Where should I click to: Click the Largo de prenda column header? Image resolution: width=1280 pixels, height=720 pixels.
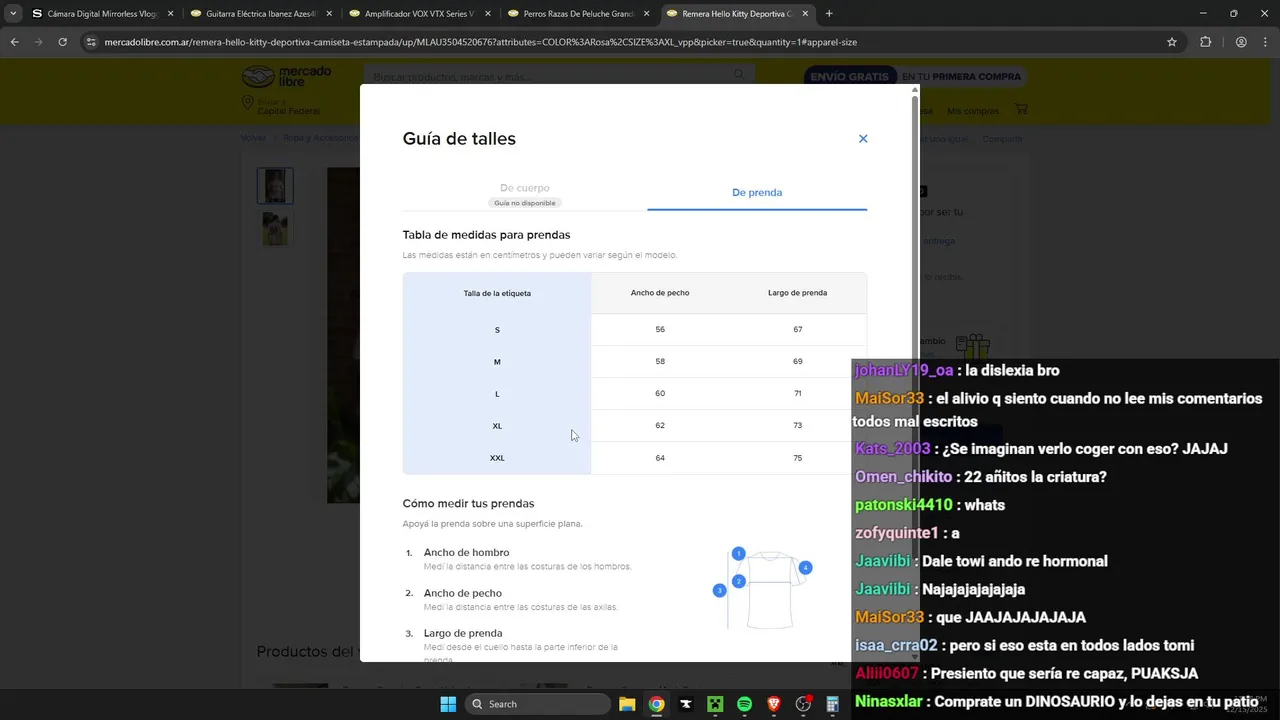(x=797, y=293)
